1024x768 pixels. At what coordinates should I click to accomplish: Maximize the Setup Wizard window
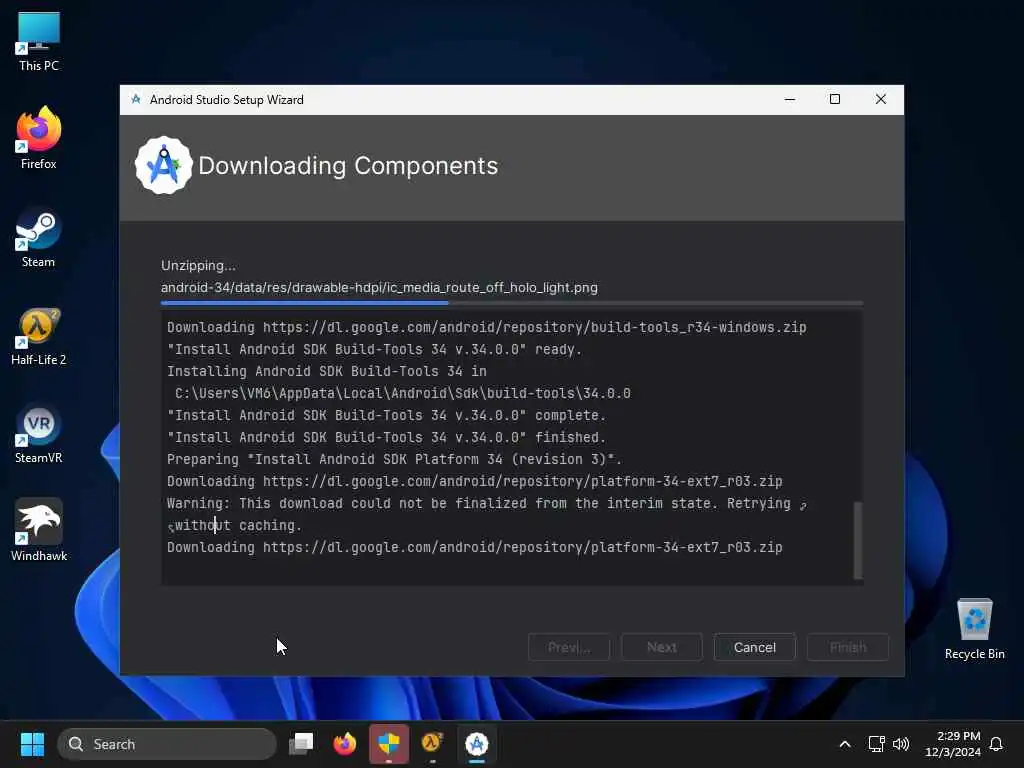835,99
